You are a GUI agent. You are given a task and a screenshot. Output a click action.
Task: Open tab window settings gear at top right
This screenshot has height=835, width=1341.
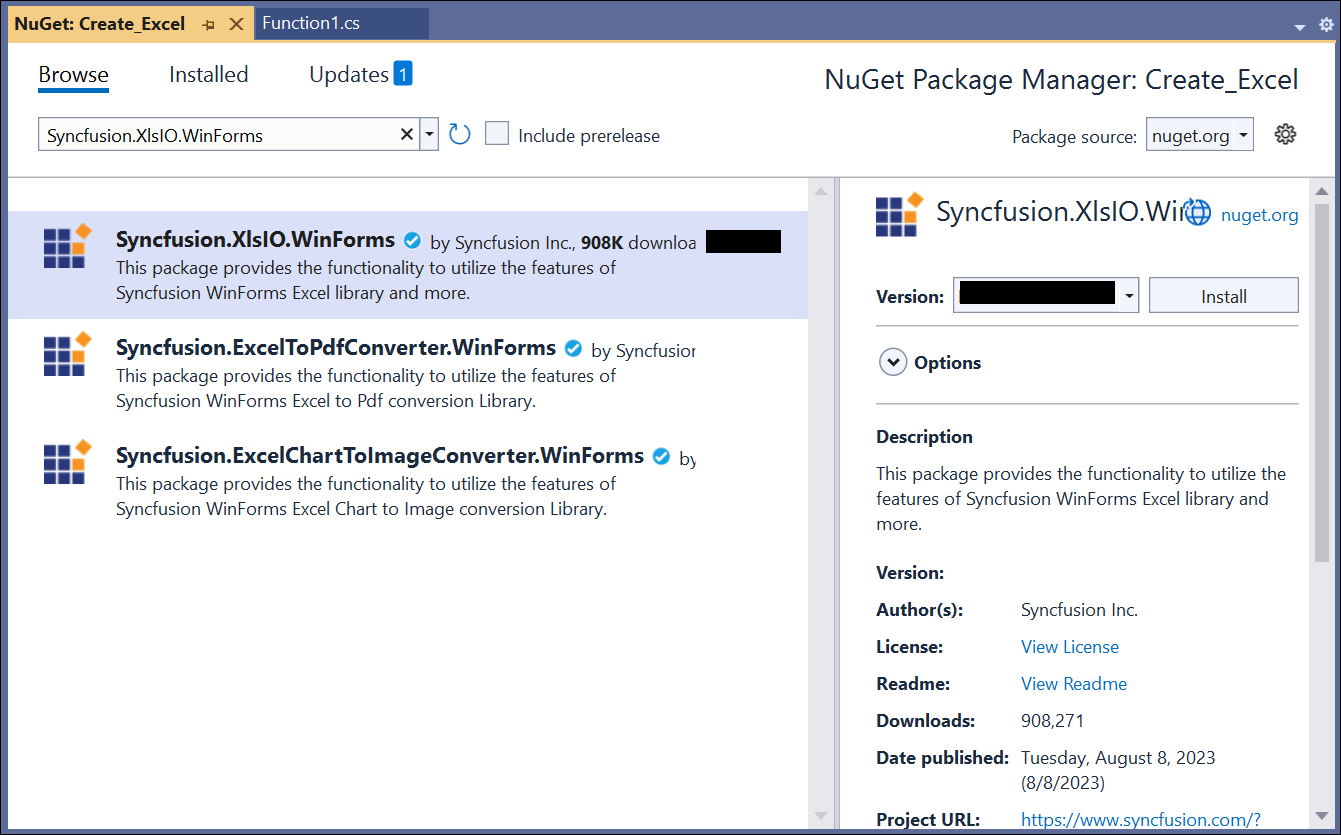[x=1326, y=25]
